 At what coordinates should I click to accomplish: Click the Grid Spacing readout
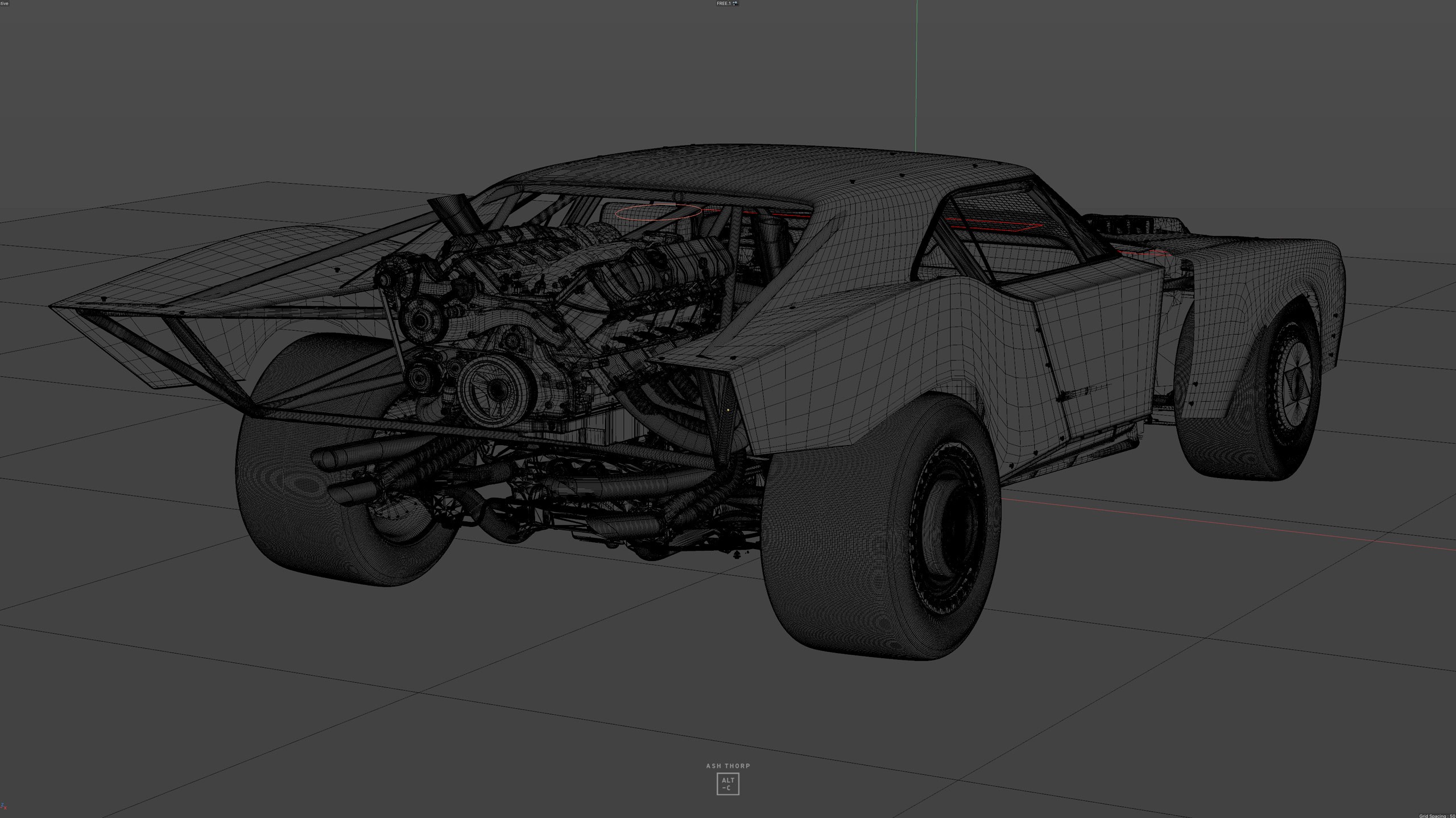(x=1437, y=815)
